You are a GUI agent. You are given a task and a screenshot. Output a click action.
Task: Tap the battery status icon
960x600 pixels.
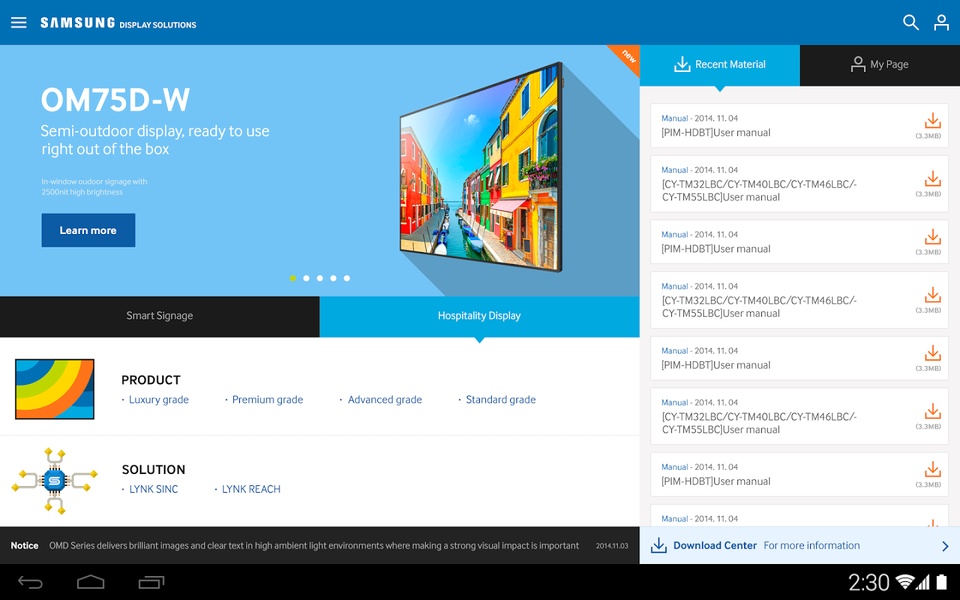941,582
